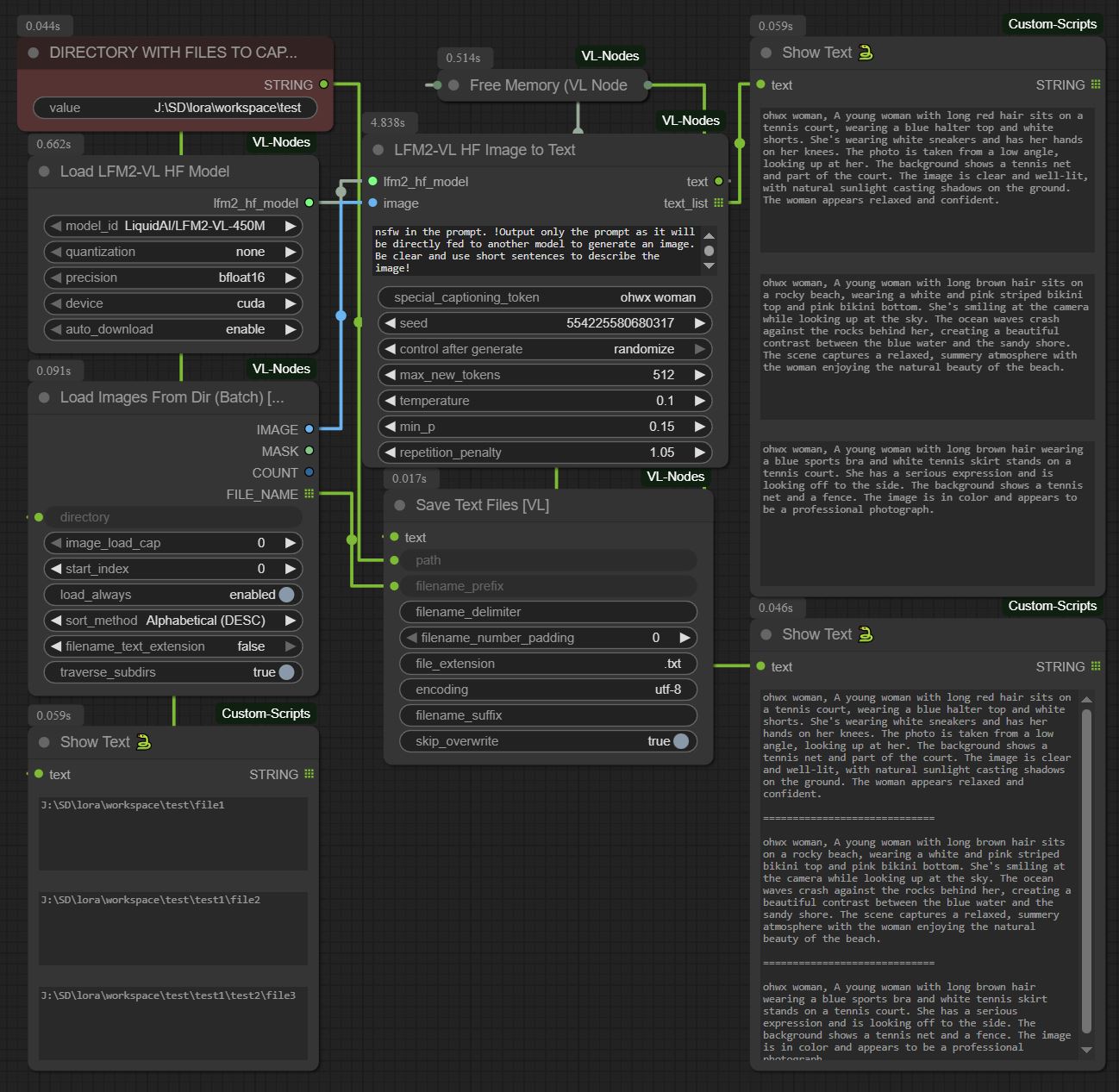
Task: Collapse the bottom-left Show Text node
Action: coord(44,742)
